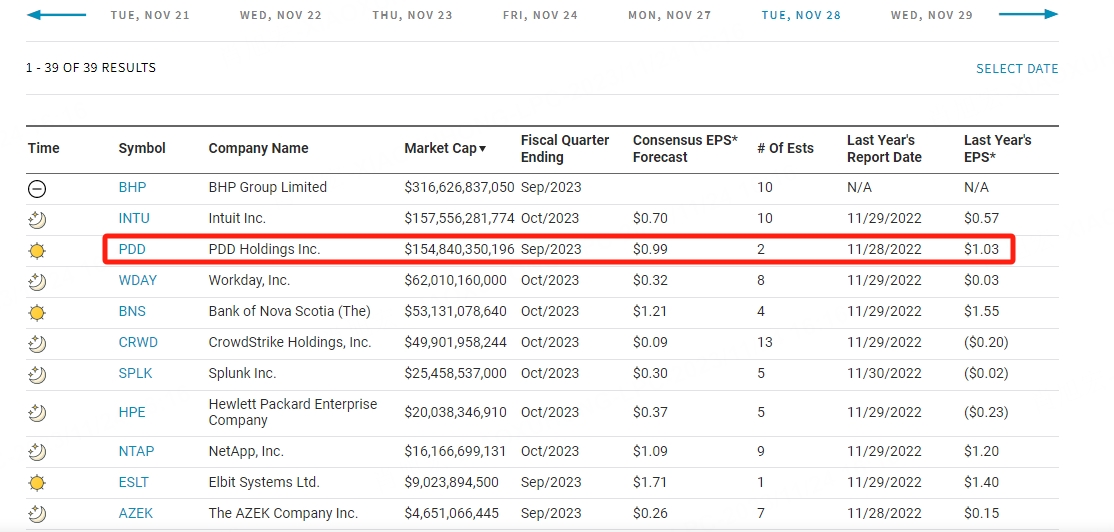Click the Symbol column header
The image size is (1114, 532).
point(142,148)
